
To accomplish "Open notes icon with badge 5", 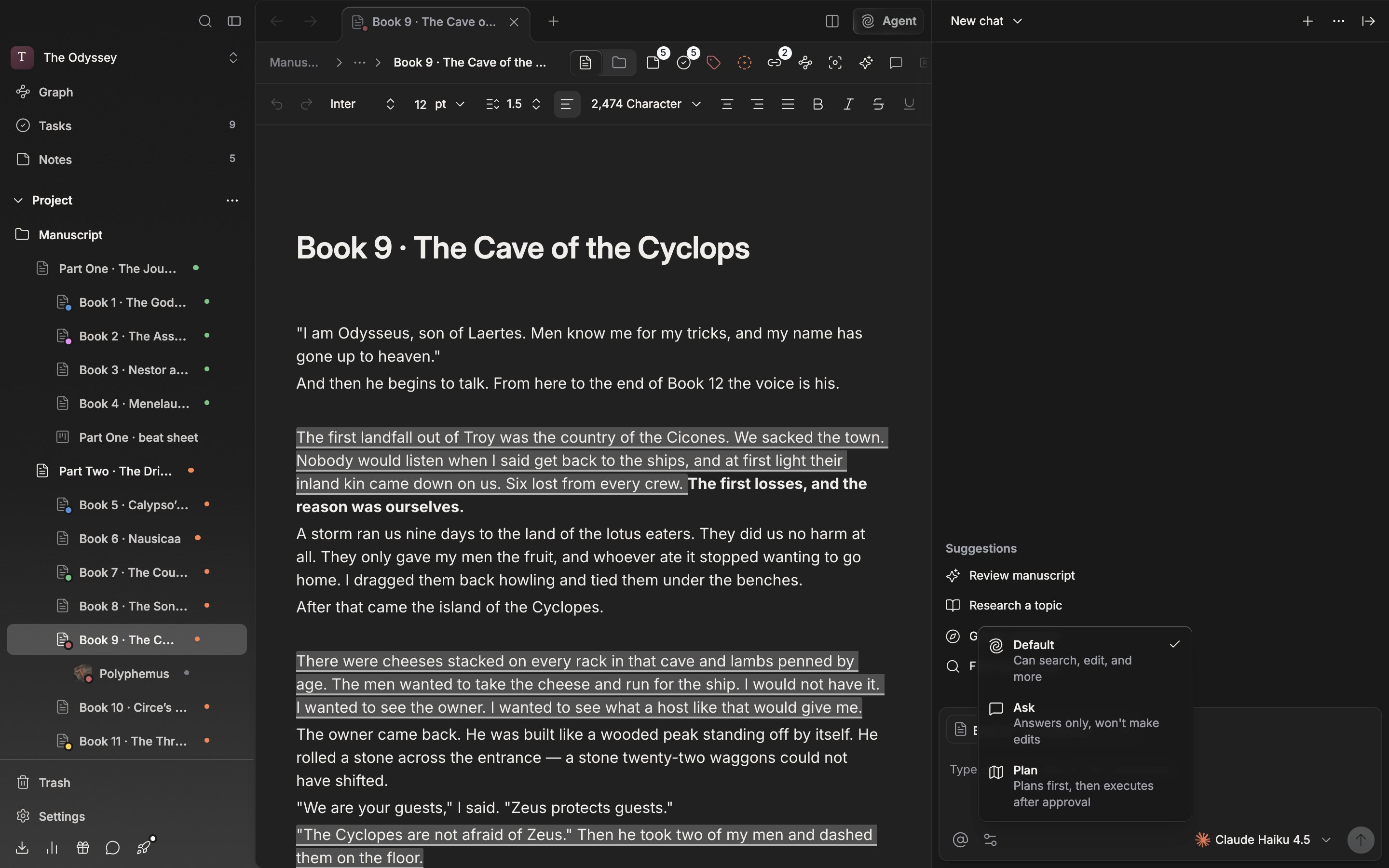I will coord(653,63).
